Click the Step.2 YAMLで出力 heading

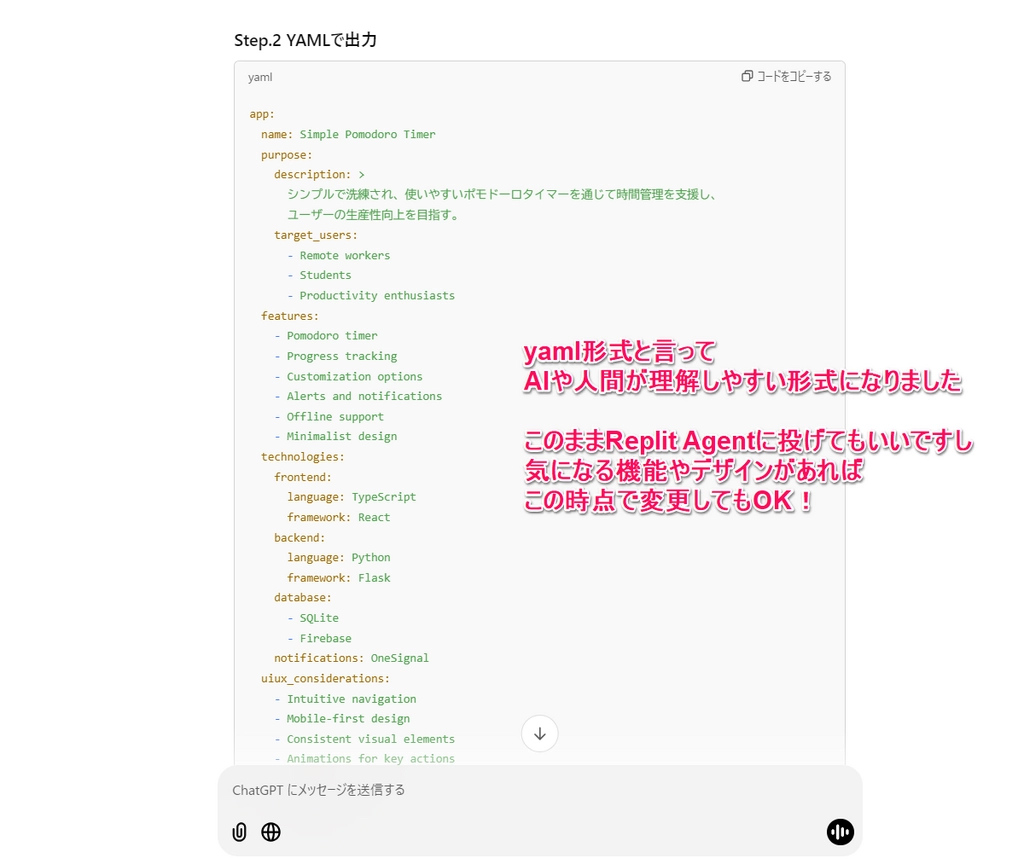[x=306, y=40]
